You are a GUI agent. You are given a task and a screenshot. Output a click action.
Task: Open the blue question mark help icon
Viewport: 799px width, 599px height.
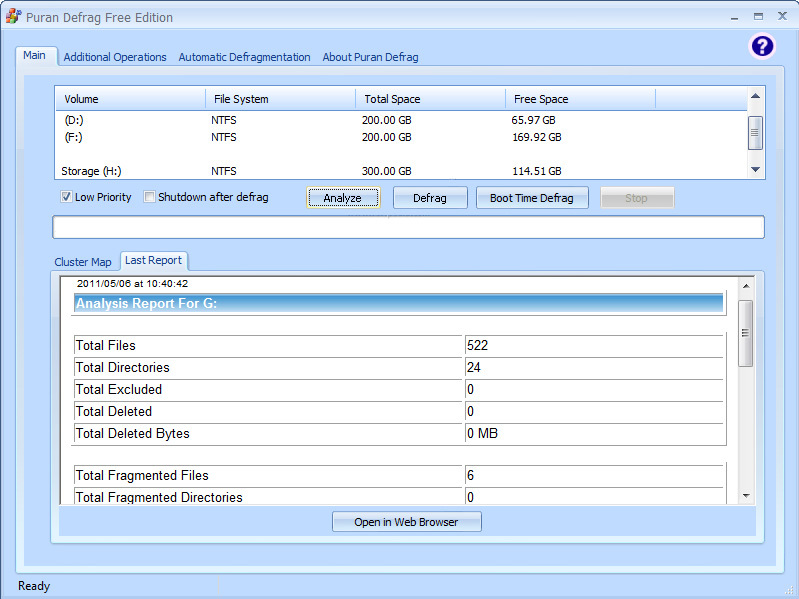762,46
